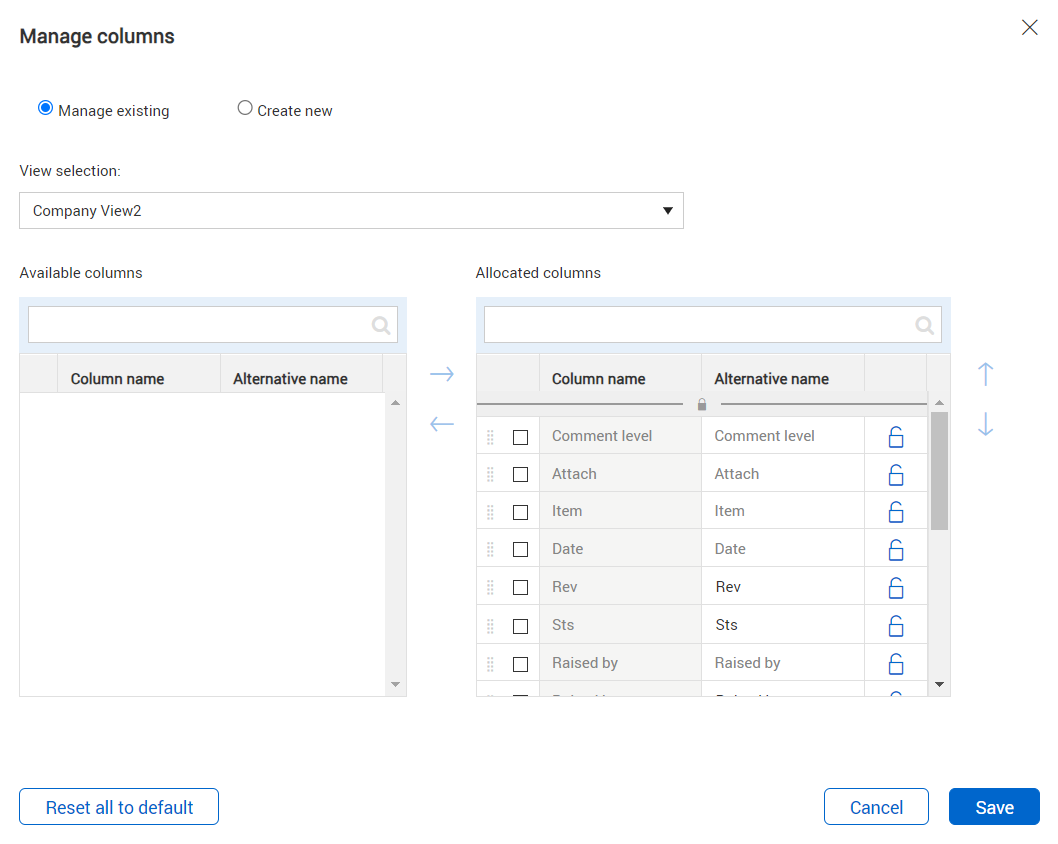This screenshot has height=844, width=1058.
Task: Select the Manage existing radio option
Action: click(x=45, y=109)
